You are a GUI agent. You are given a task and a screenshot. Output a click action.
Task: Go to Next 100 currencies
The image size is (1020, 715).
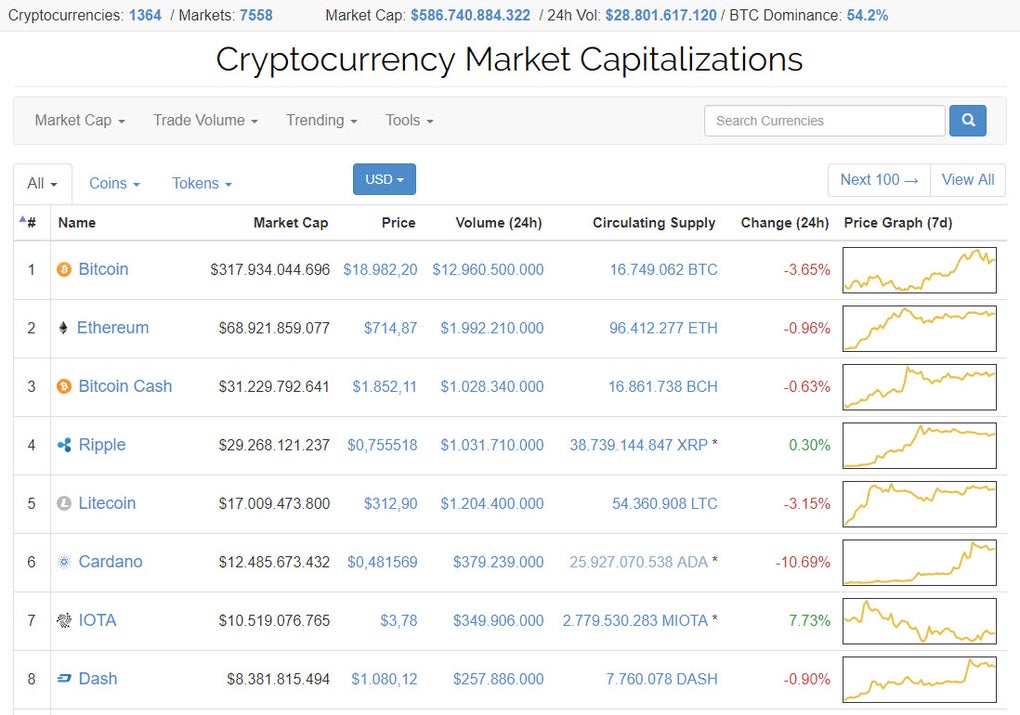pos(879,180)
